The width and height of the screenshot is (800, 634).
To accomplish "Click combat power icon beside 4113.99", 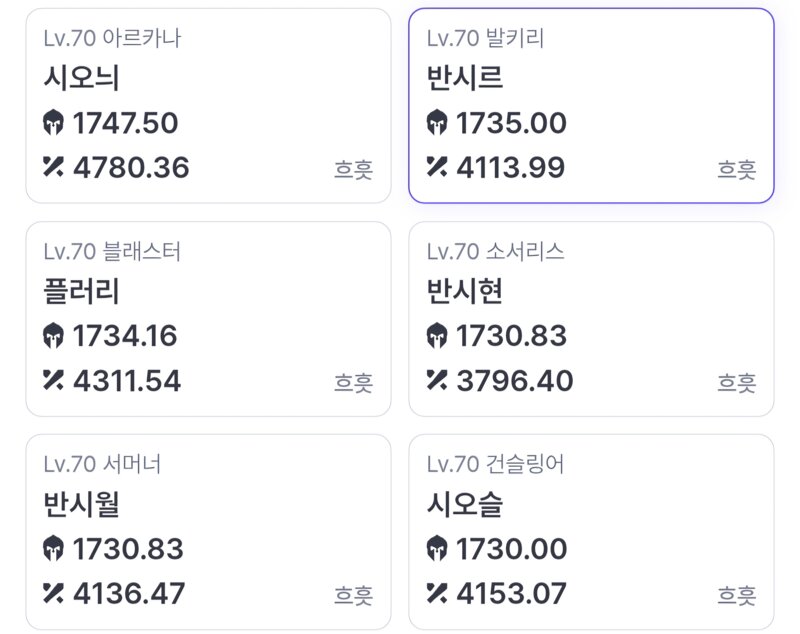I will point(437,166).
